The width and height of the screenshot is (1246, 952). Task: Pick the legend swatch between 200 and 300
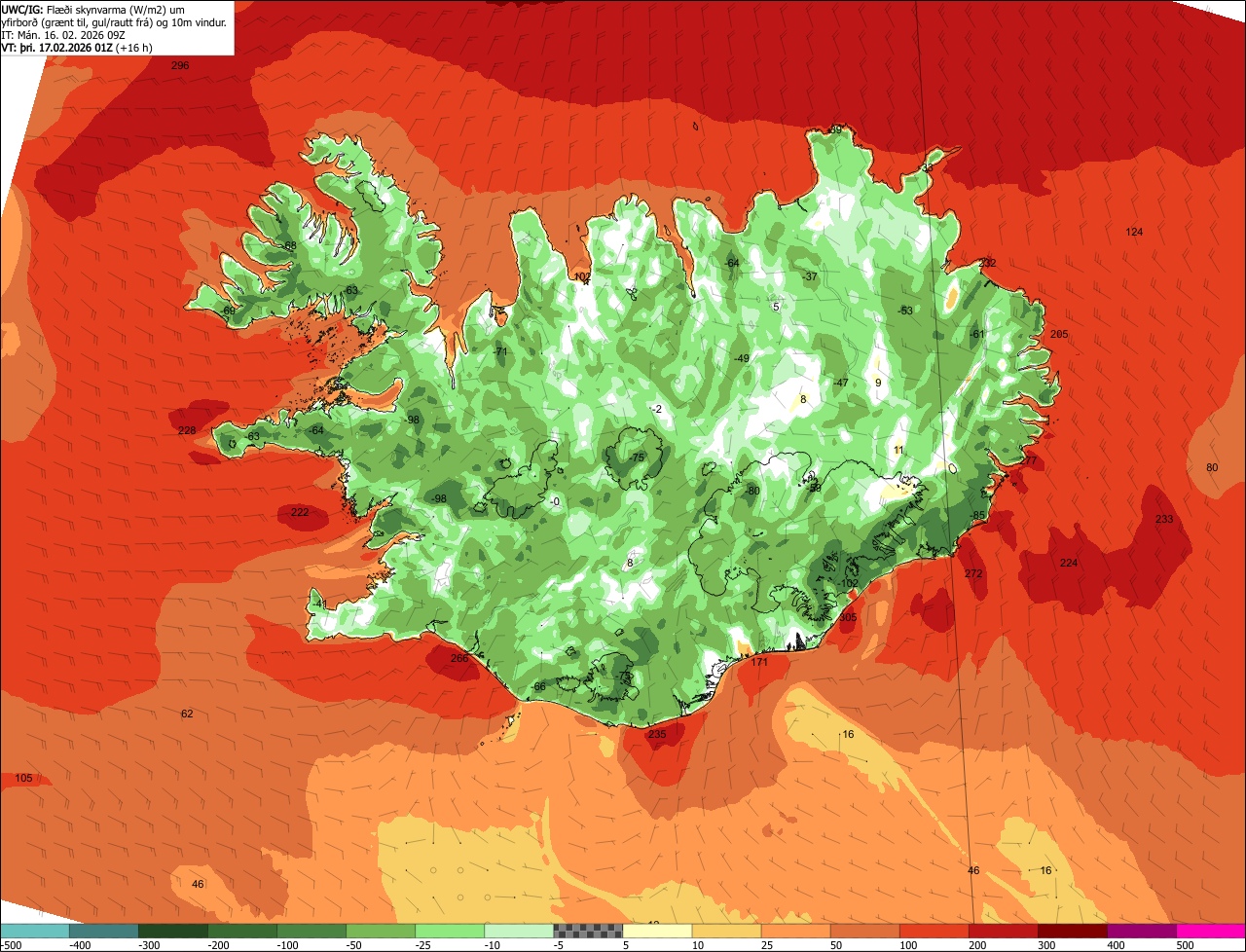coord(1003,931)
